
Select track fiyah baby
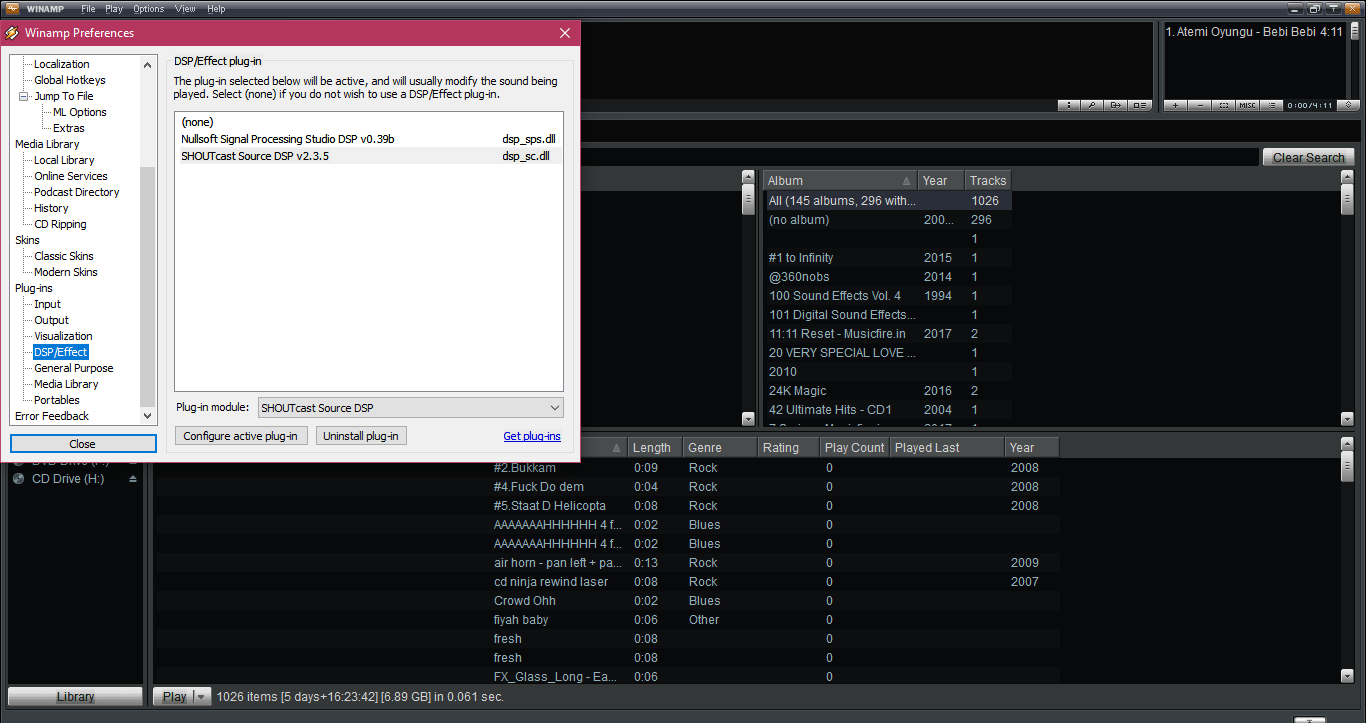[x=607, y=620]
